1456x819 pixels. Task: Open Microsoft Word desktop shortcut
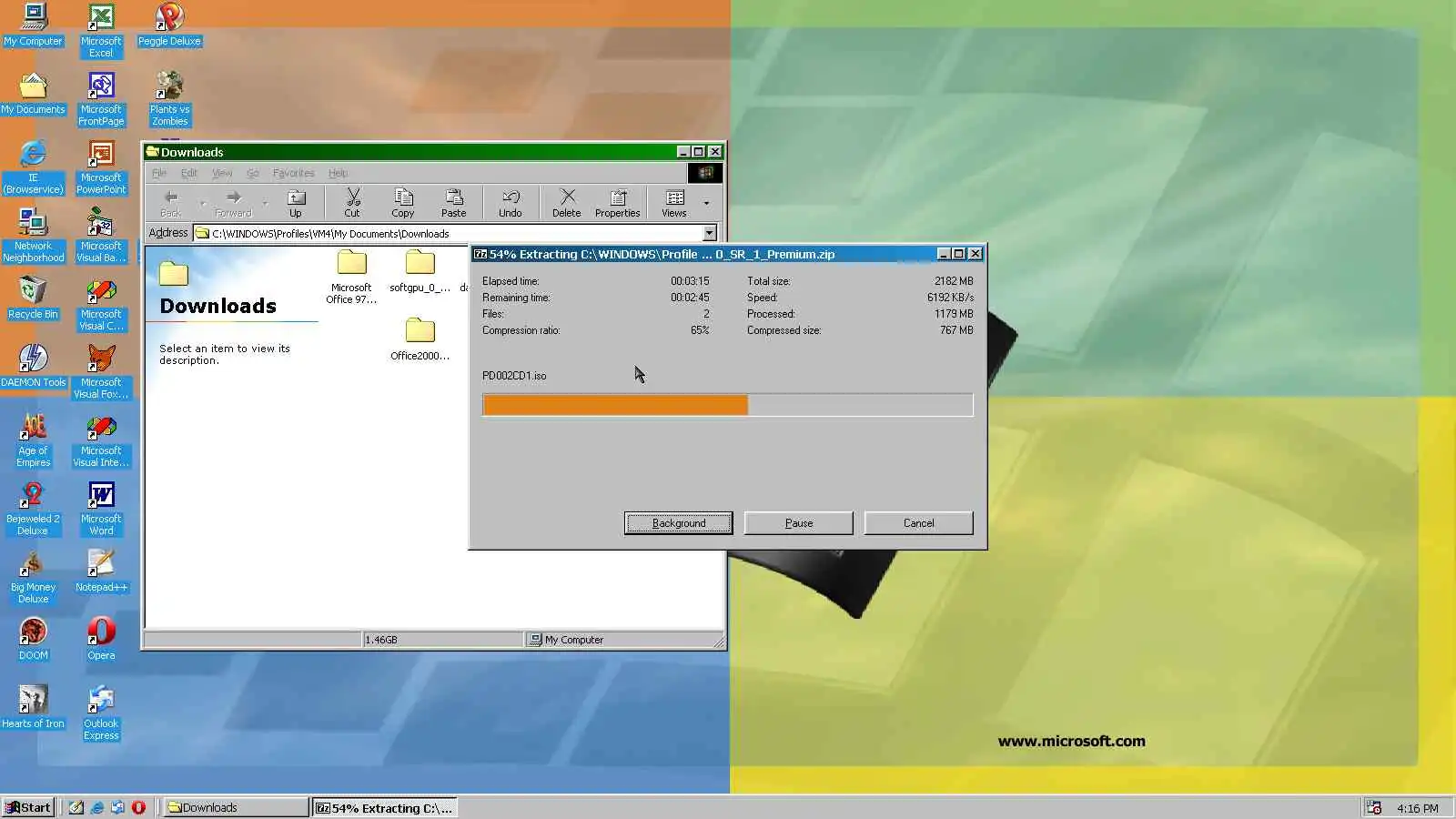101,508
